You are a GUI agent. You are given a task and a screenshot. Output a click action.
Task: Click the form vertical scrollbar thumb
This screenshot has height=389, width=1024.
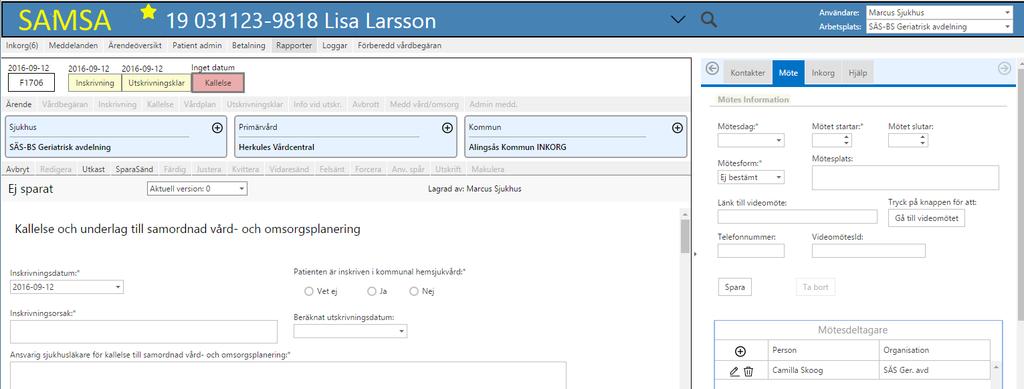(684, 236)
